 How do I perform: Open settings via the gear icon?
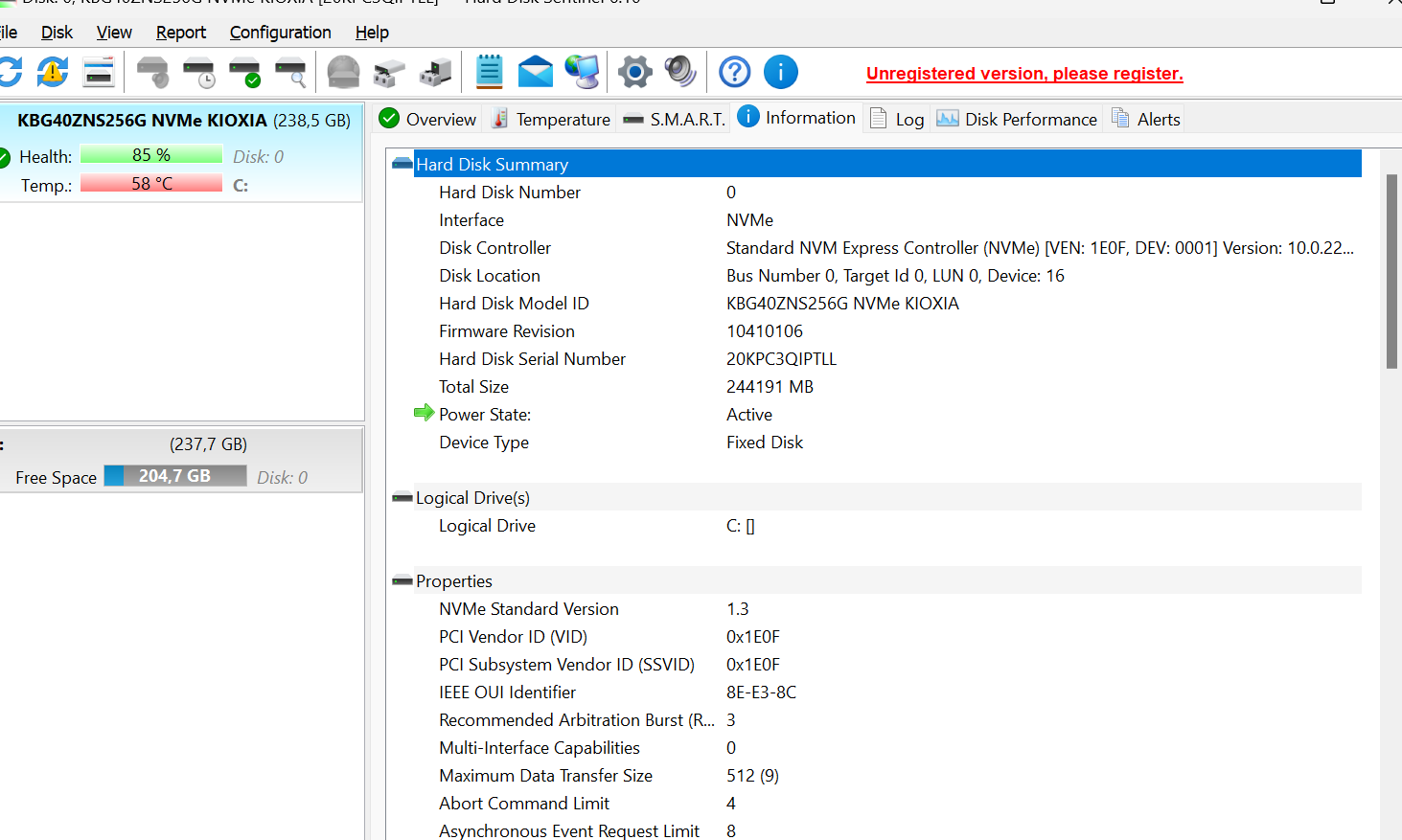pos(634,72)
